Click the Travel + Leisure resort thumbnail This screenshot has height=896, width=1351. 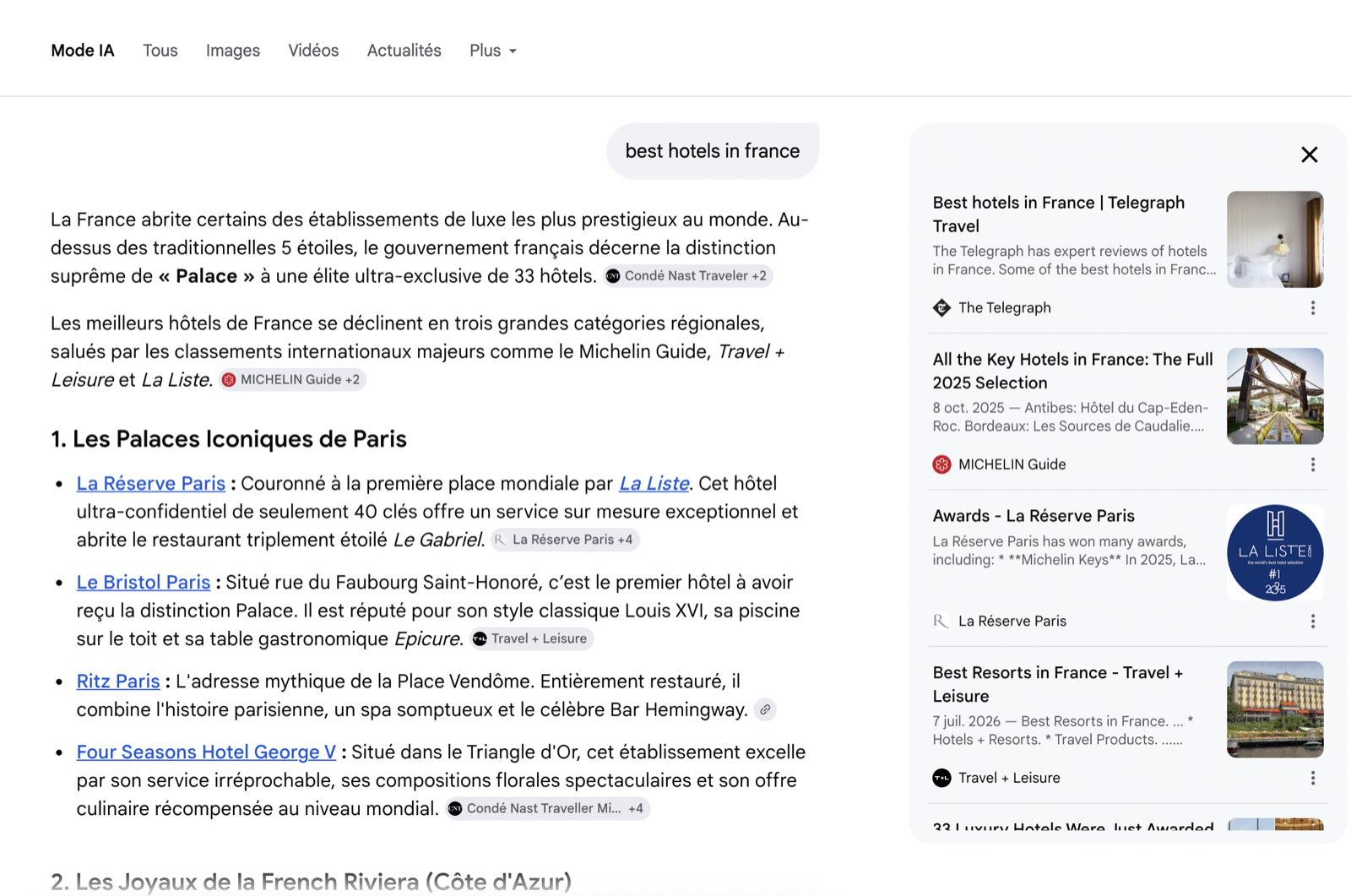[x=1275, y=709]
